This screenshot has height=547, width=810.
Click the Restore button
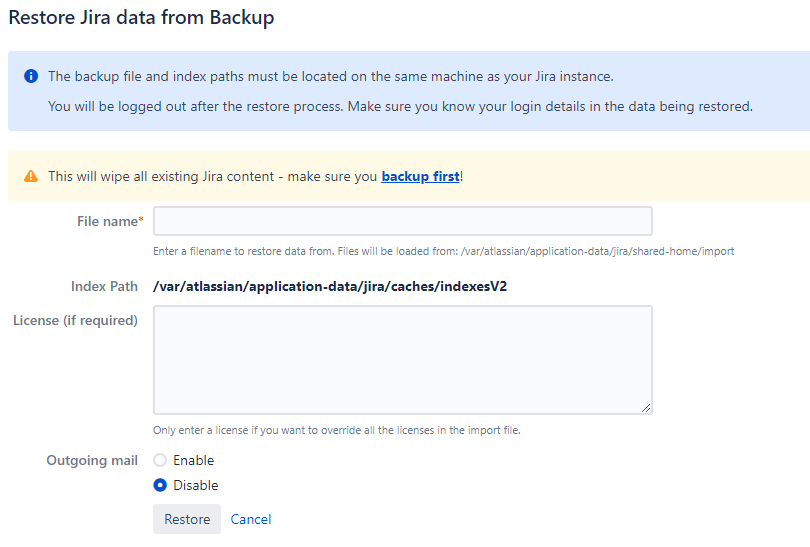coord(187,519)
